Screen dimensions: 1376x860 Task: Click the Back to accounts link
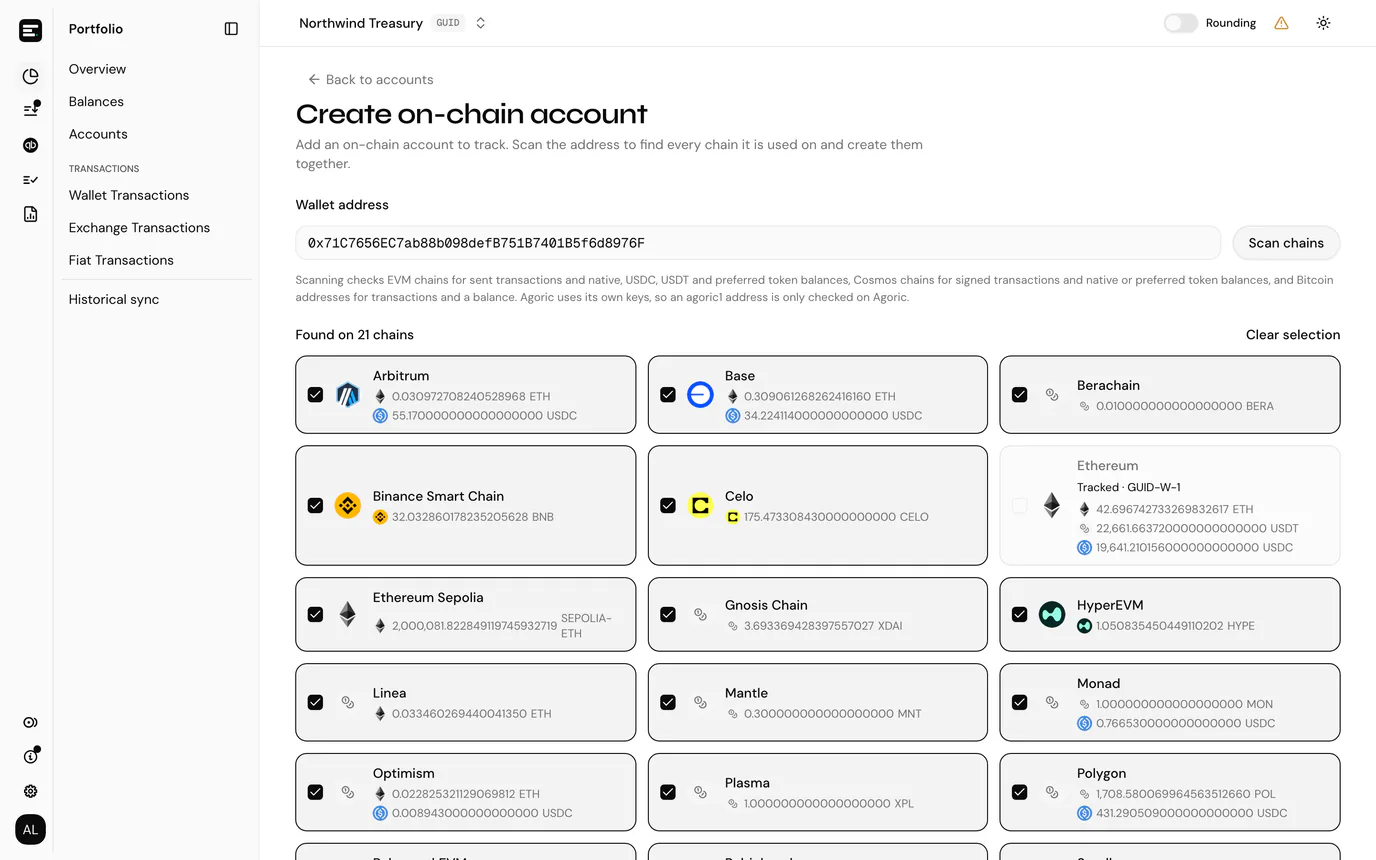coord(370,80)
